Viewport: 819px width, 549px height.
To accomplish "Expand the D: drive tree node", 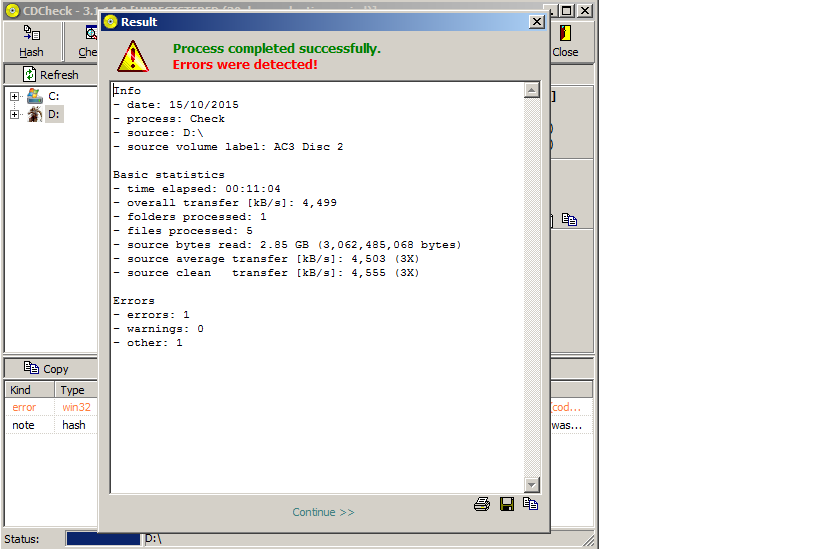I will coord(15,114).
